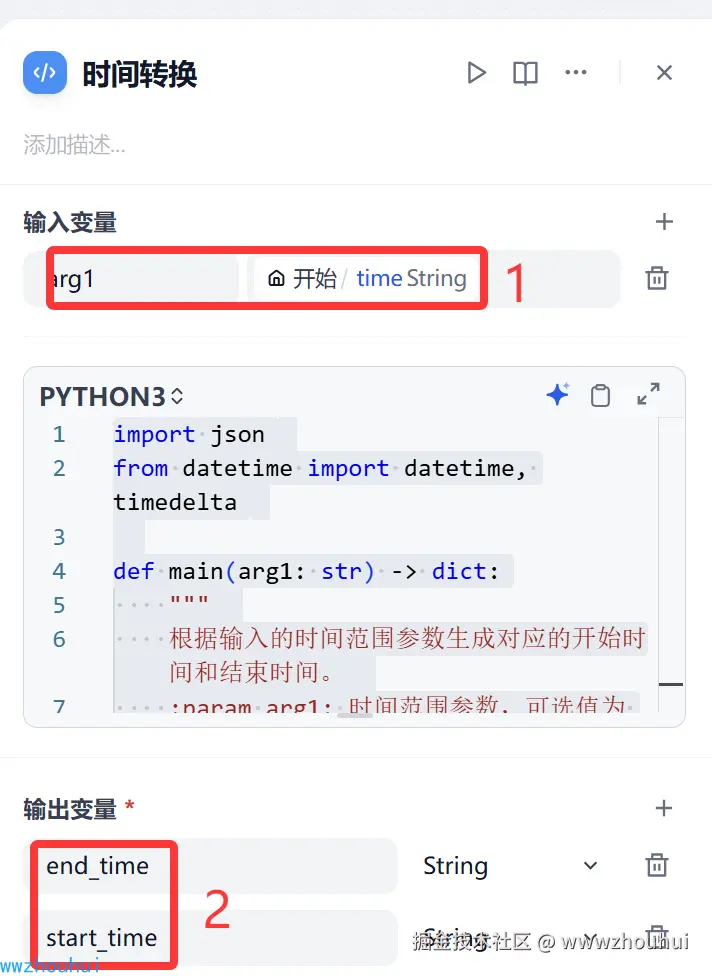The image size is (712, 976).
Task: Add a new output variable
Action: [664, 808]
